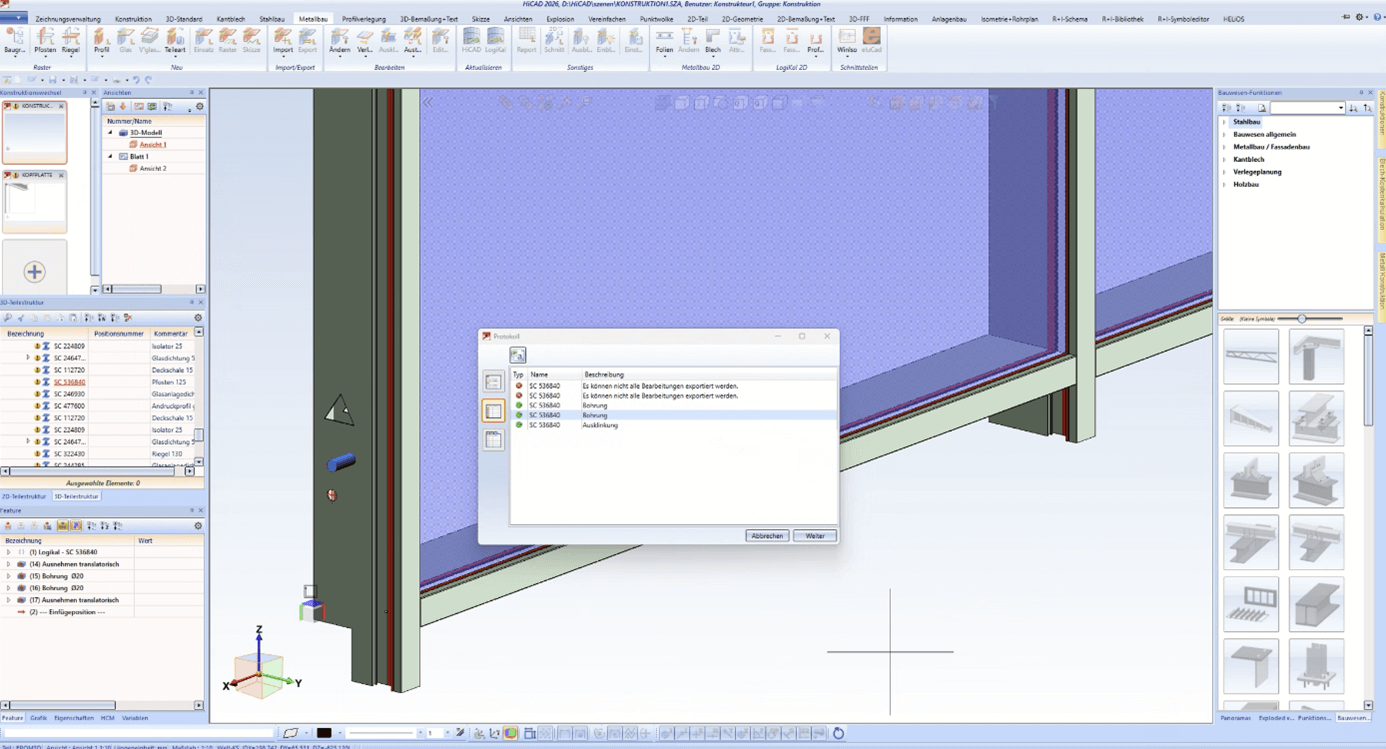Select middle list view button in Protokoll
This screenshot has width=1386, height=749.
pos(494,411)
